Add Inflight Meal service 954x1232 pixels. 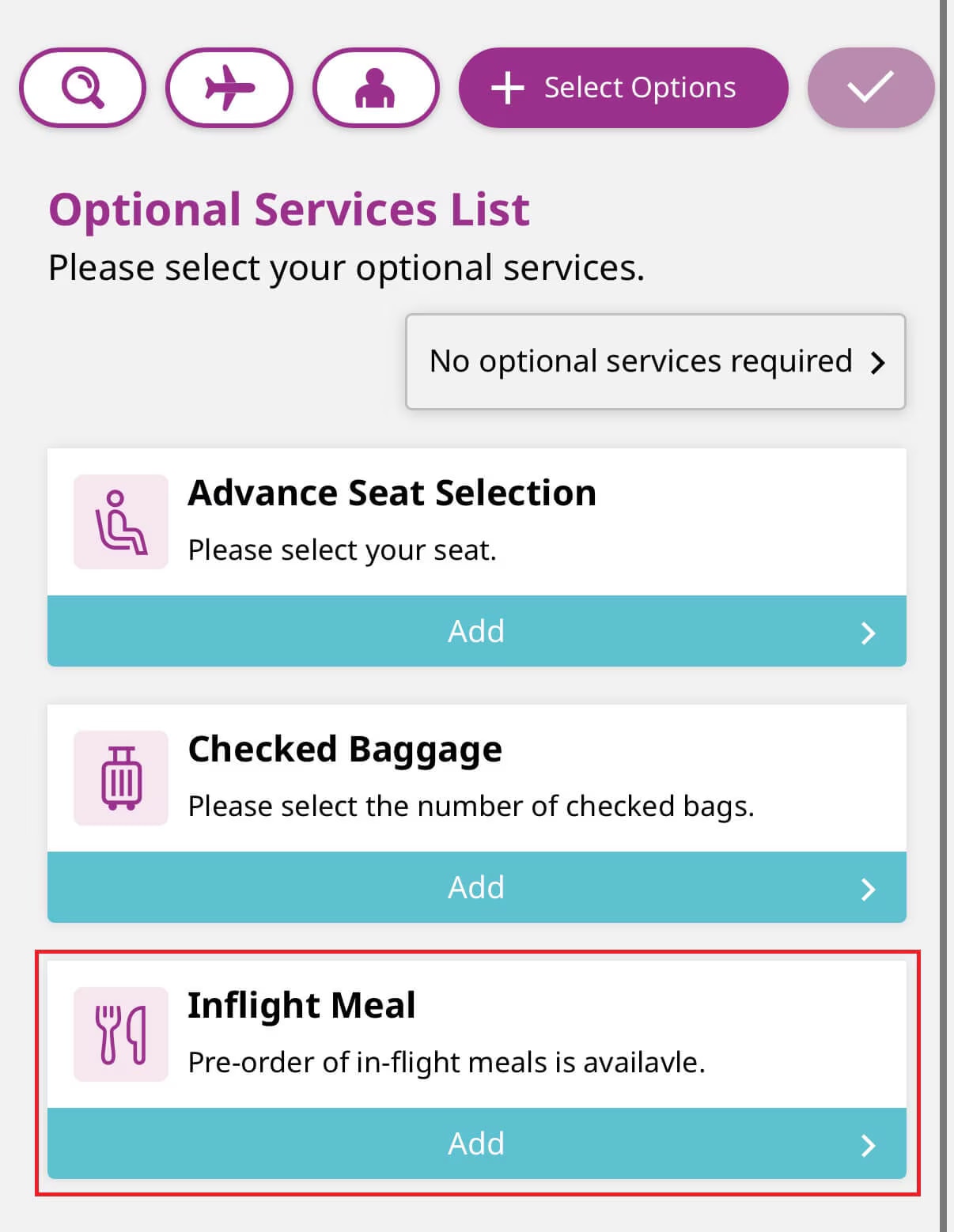click(x=476, y=1143)
